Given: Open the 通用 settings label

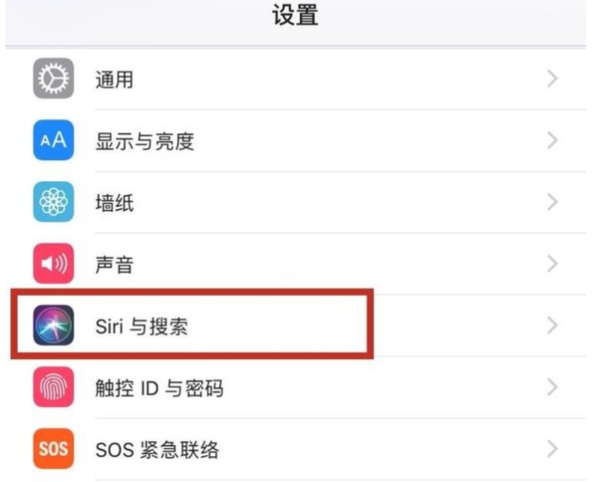Looking at the screenshot, I should point(114,80).
